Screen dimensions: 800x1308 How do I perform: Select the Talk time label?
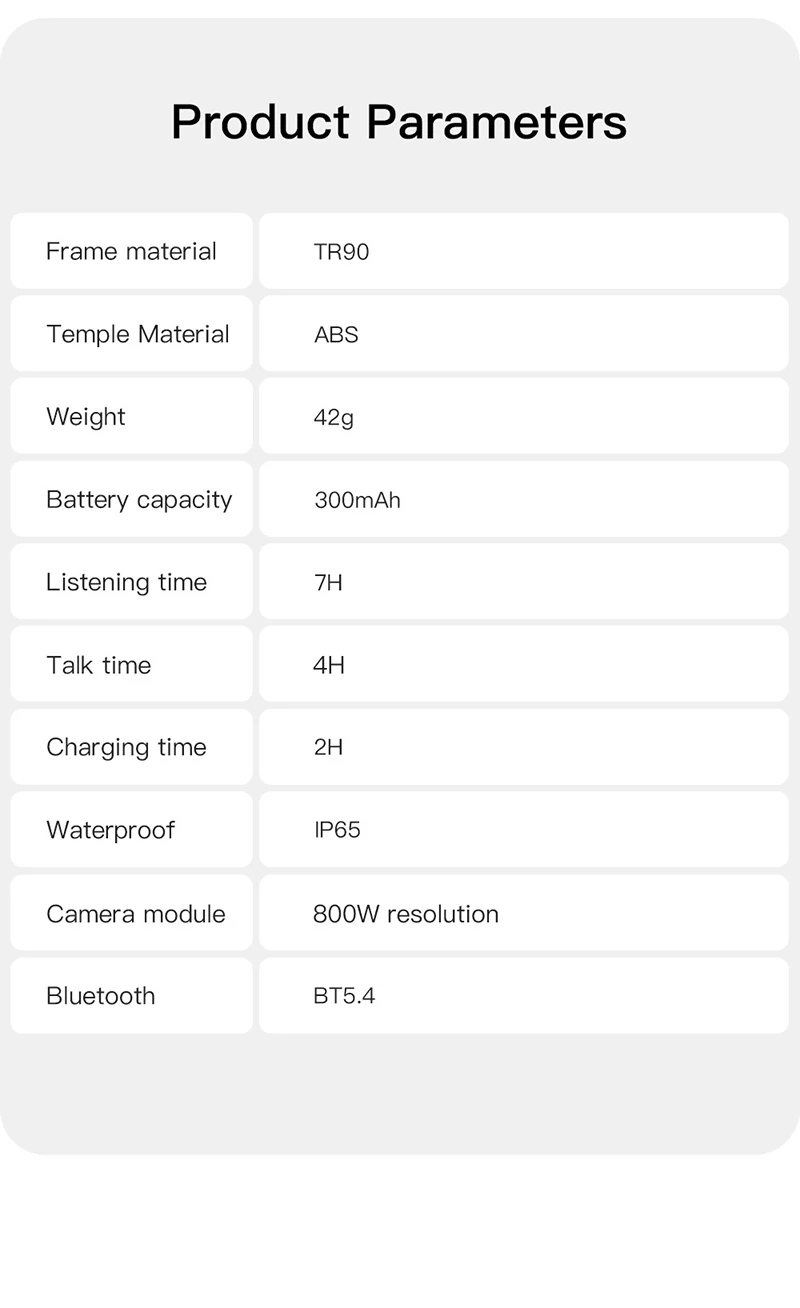coord(99,665)
